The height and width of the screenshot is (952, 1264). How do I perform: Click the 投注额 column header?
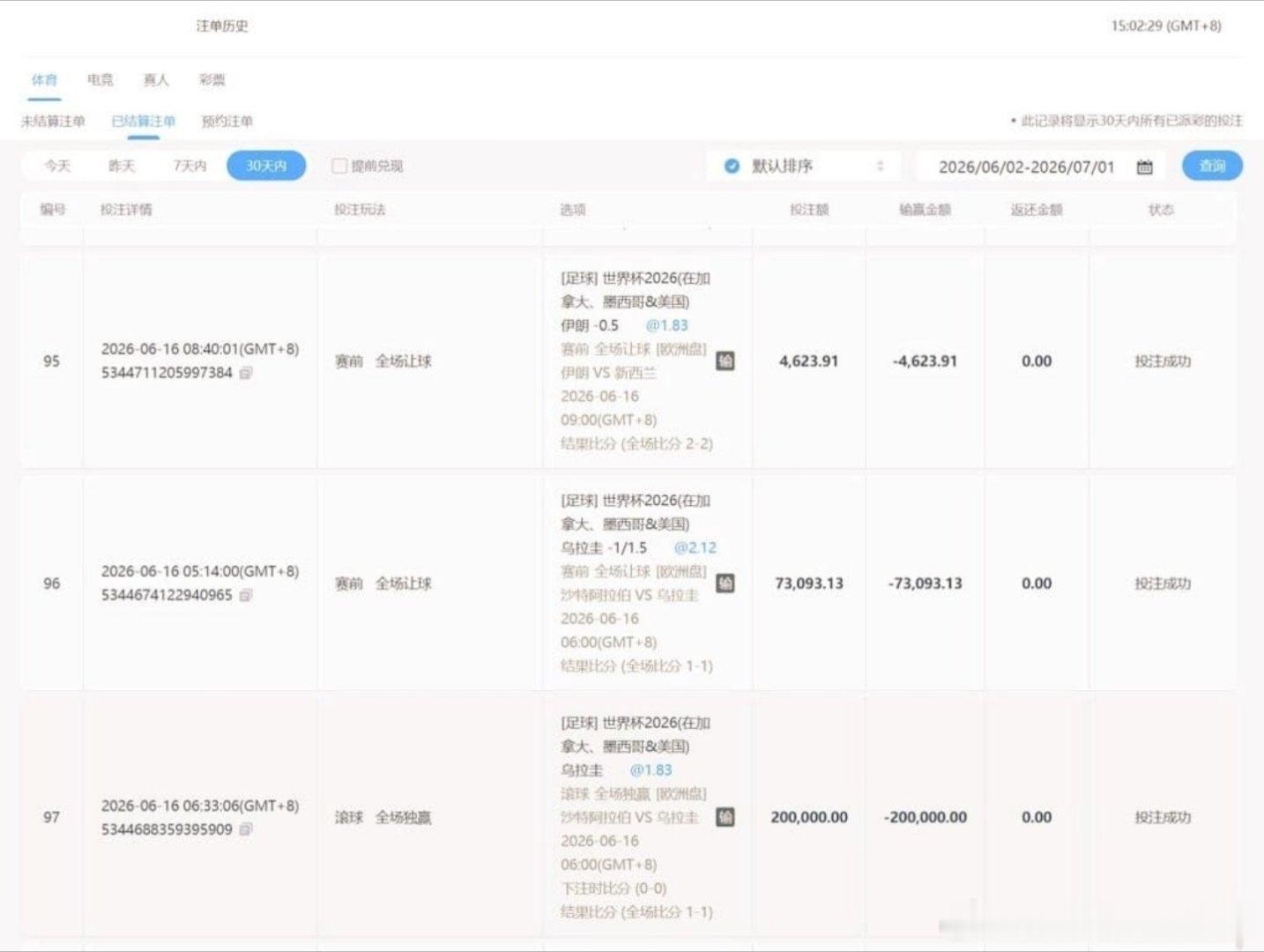[x=809, y=209]
